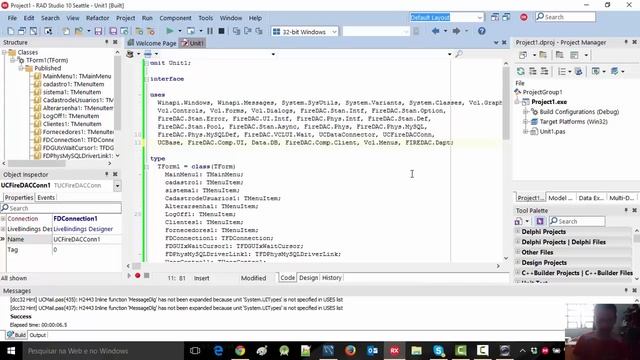Viewport: 640px width, 360px height.
Task: Expand Other Files palette category
Action: pos(518,252)
